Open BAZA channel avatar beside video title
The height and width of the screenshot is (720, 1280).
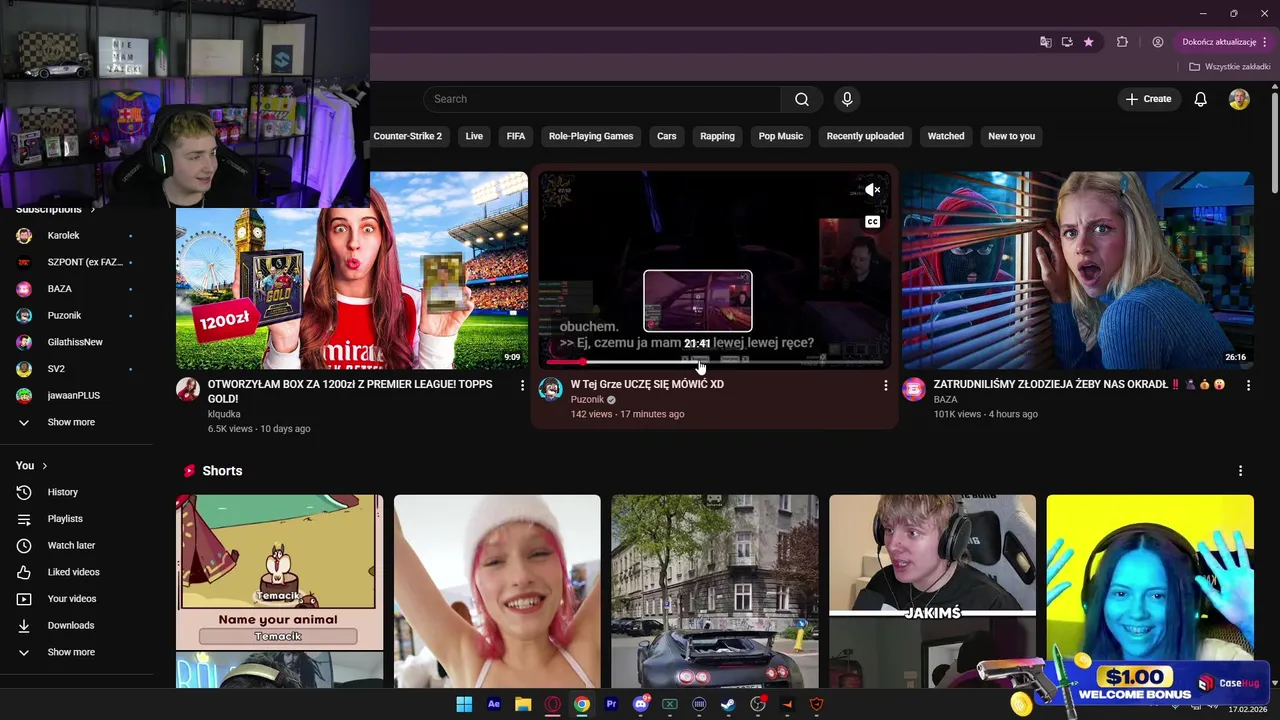pos(914,389)
